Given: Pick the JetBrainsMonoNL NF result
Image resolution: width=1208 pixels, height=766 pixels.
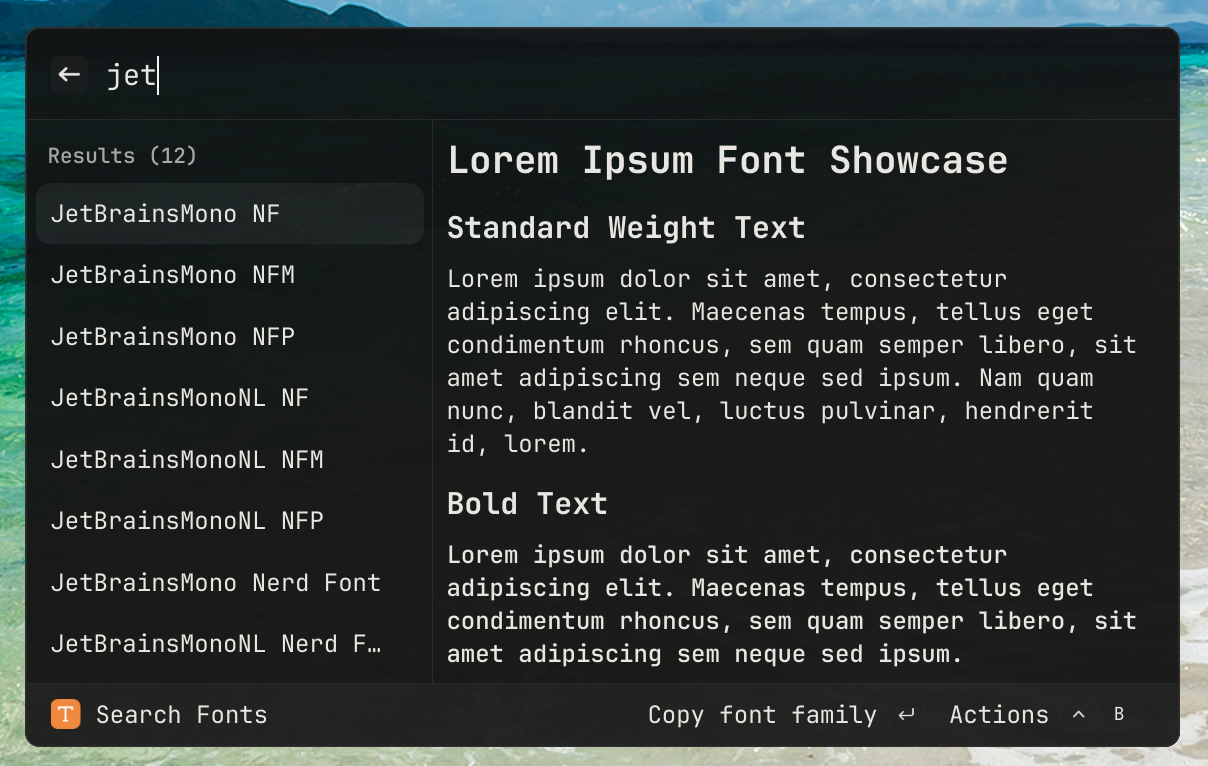Looking at the screenshot, I should point(229,398).
